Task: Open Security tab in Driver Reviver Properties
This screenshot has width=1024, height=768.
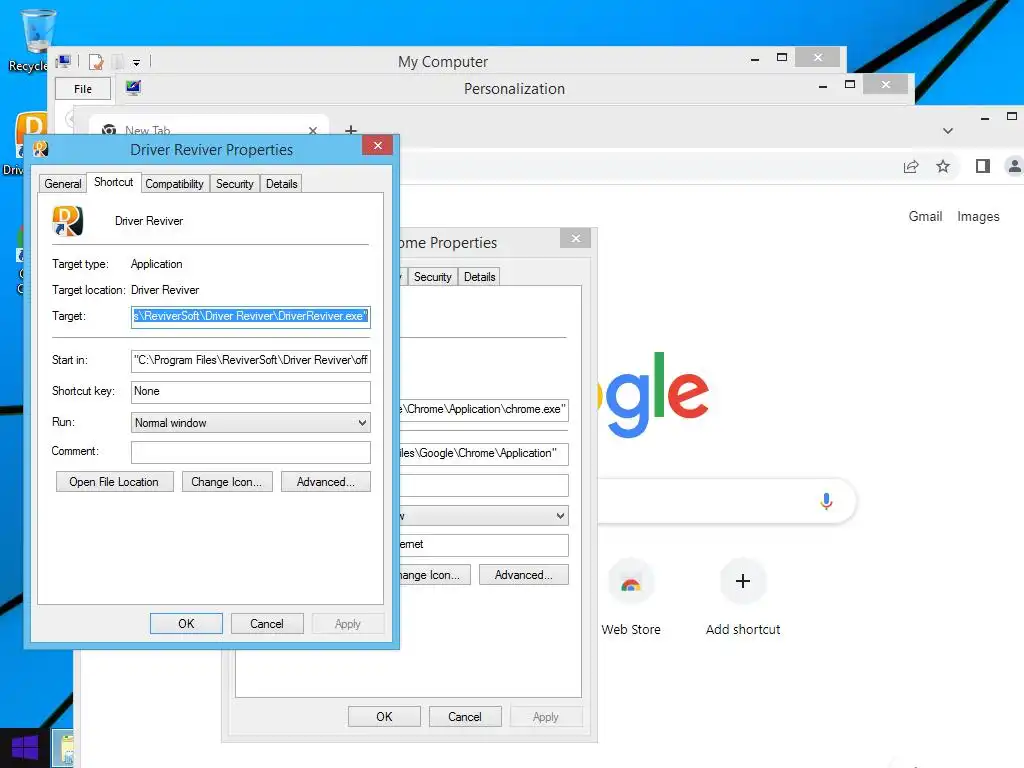Action: (234, 184)
